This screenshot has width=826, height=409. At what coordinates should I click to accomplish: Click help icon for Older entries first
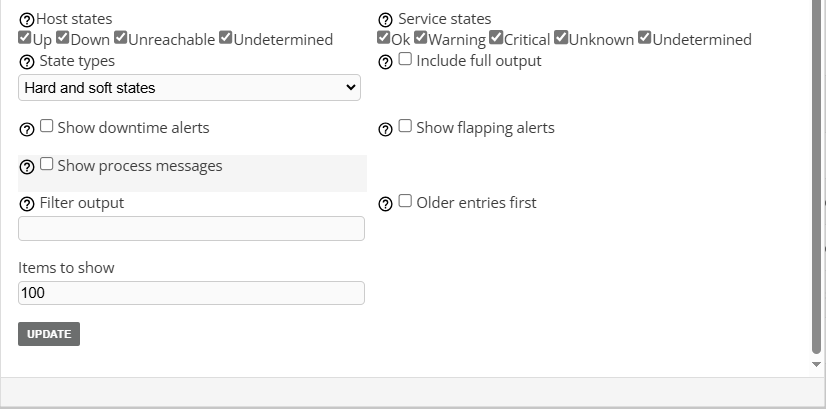pos(385,204)
